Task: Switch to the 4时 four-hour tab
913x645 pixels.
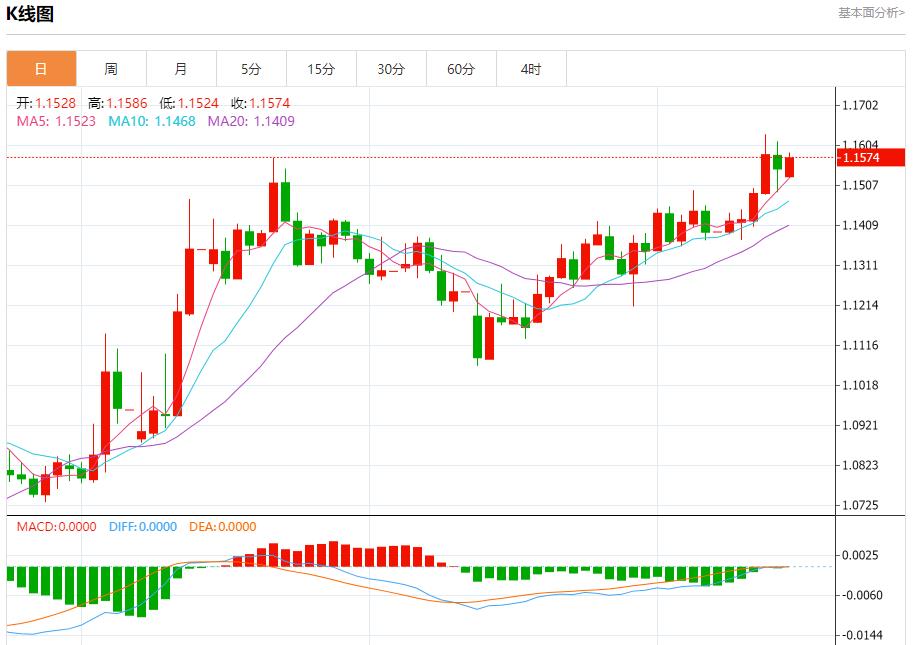Action: click(x=531, y=69)
